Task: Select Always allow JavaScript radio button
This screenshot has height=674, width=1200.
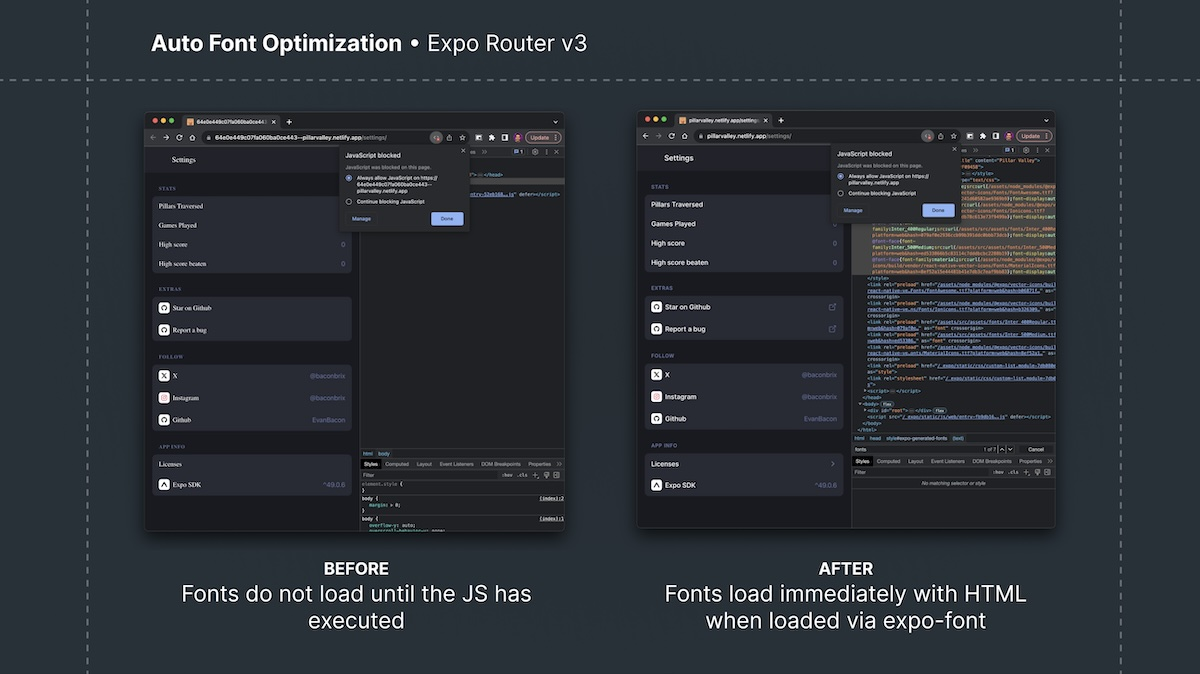Action: tap(348, 178)
